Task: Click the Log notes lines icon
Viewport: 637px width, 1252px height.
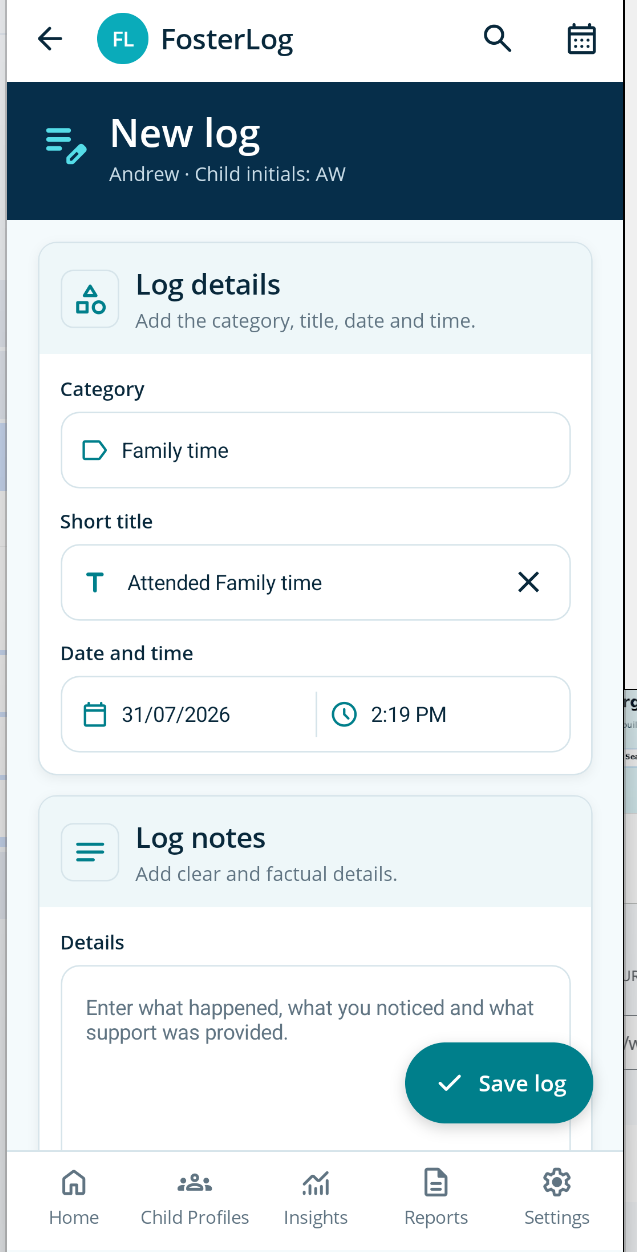Action: [x=90, y=851]
